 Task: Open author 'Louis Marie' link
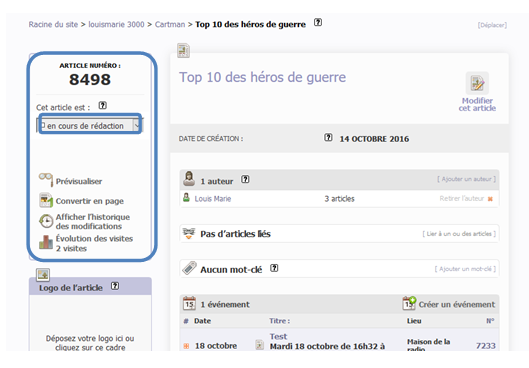coord(213,199)
